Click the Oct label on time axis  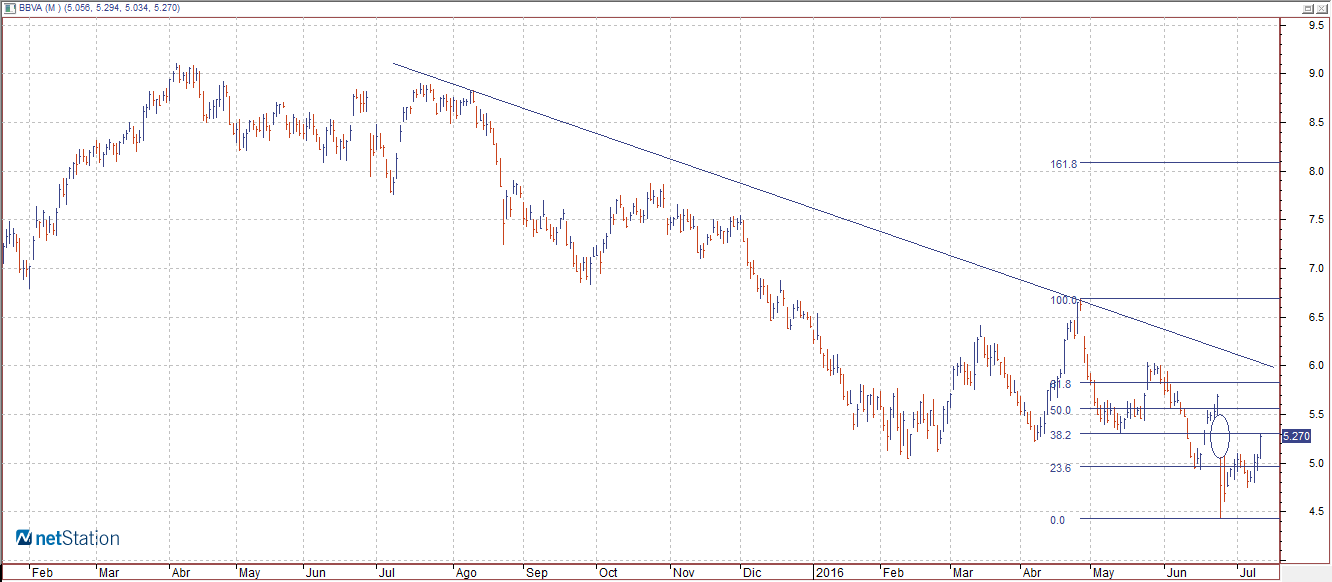pyautogui.click(x=608, y=574)
